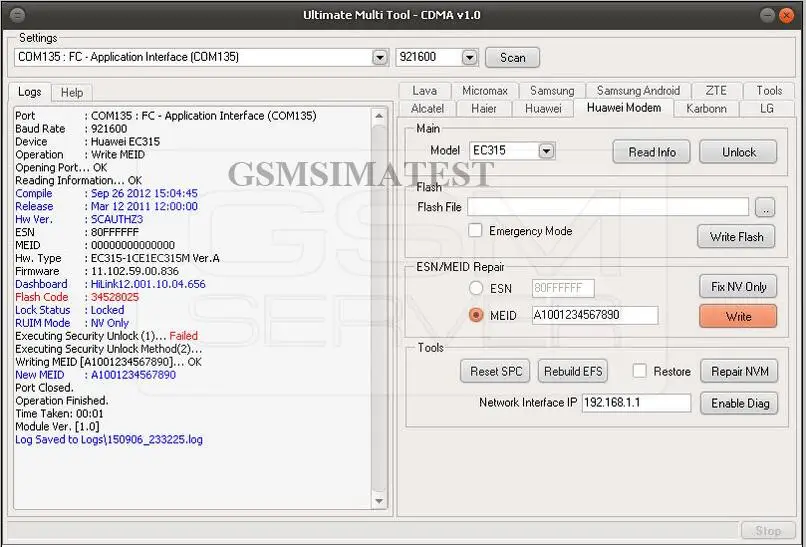
Task: Open the LG tab
Action: [x=766, y=108]
